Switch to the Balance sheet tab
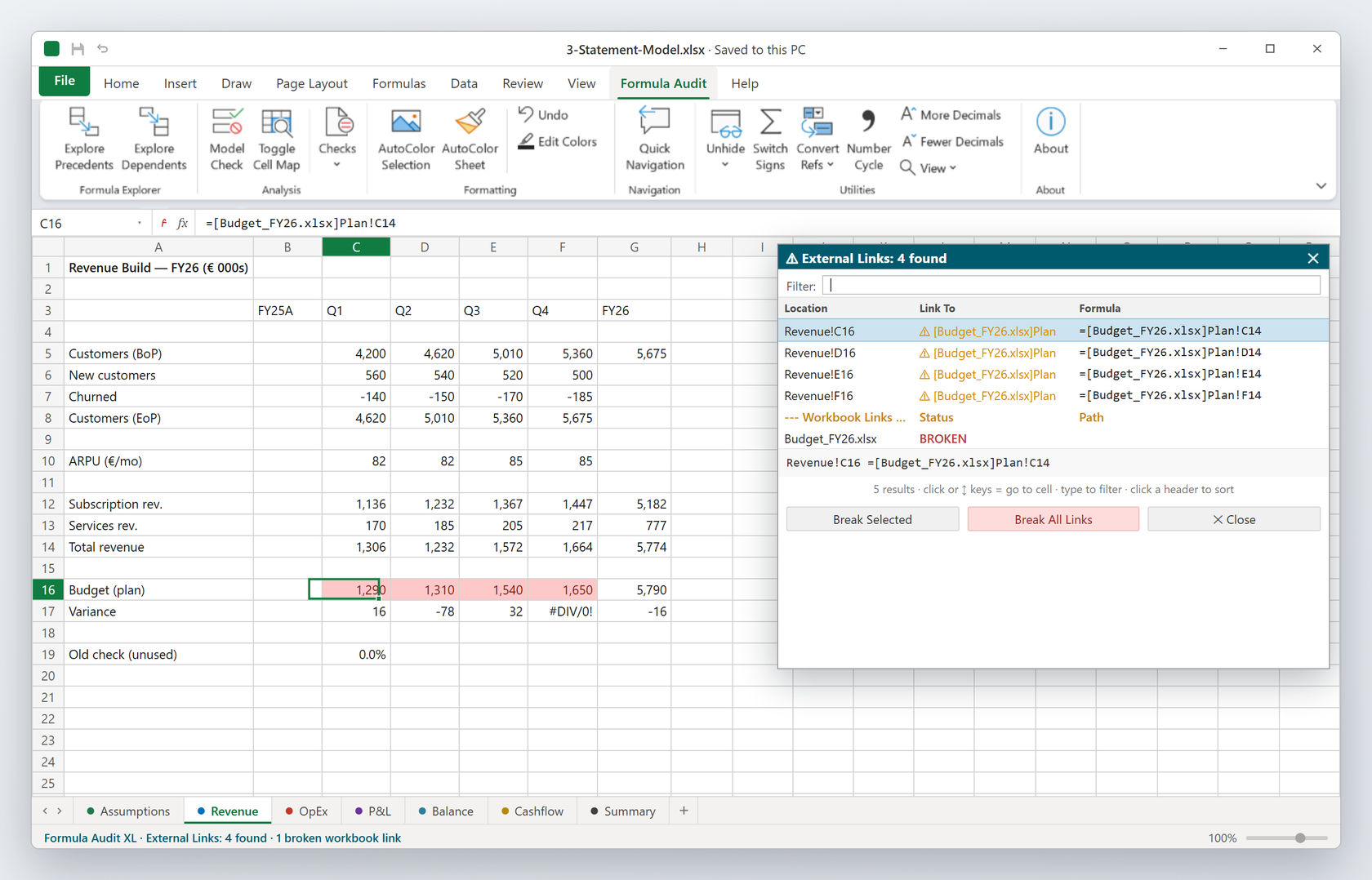Image resolution: width=1372 pixels, height=880 pixels. point(446,811)
